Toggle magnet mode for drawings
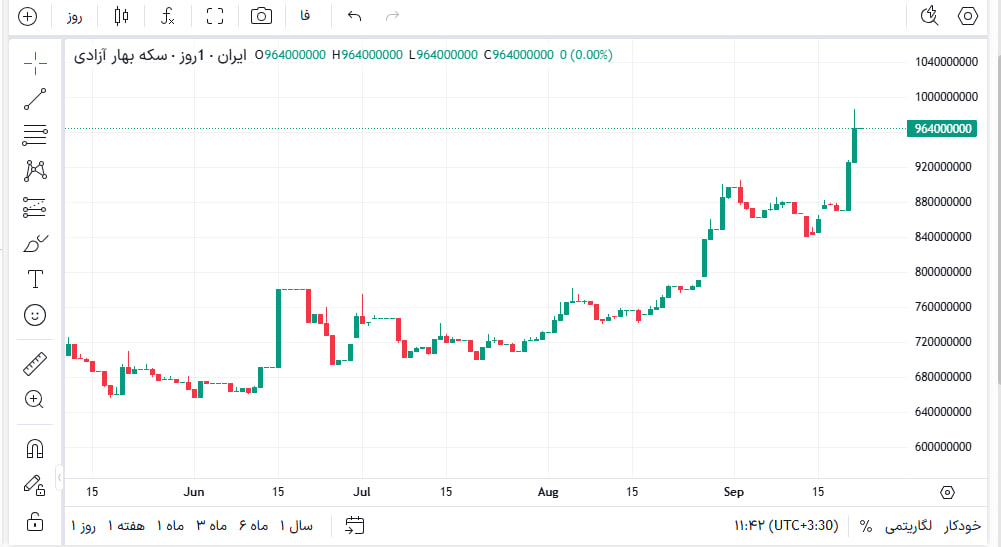 pos(35,449)
